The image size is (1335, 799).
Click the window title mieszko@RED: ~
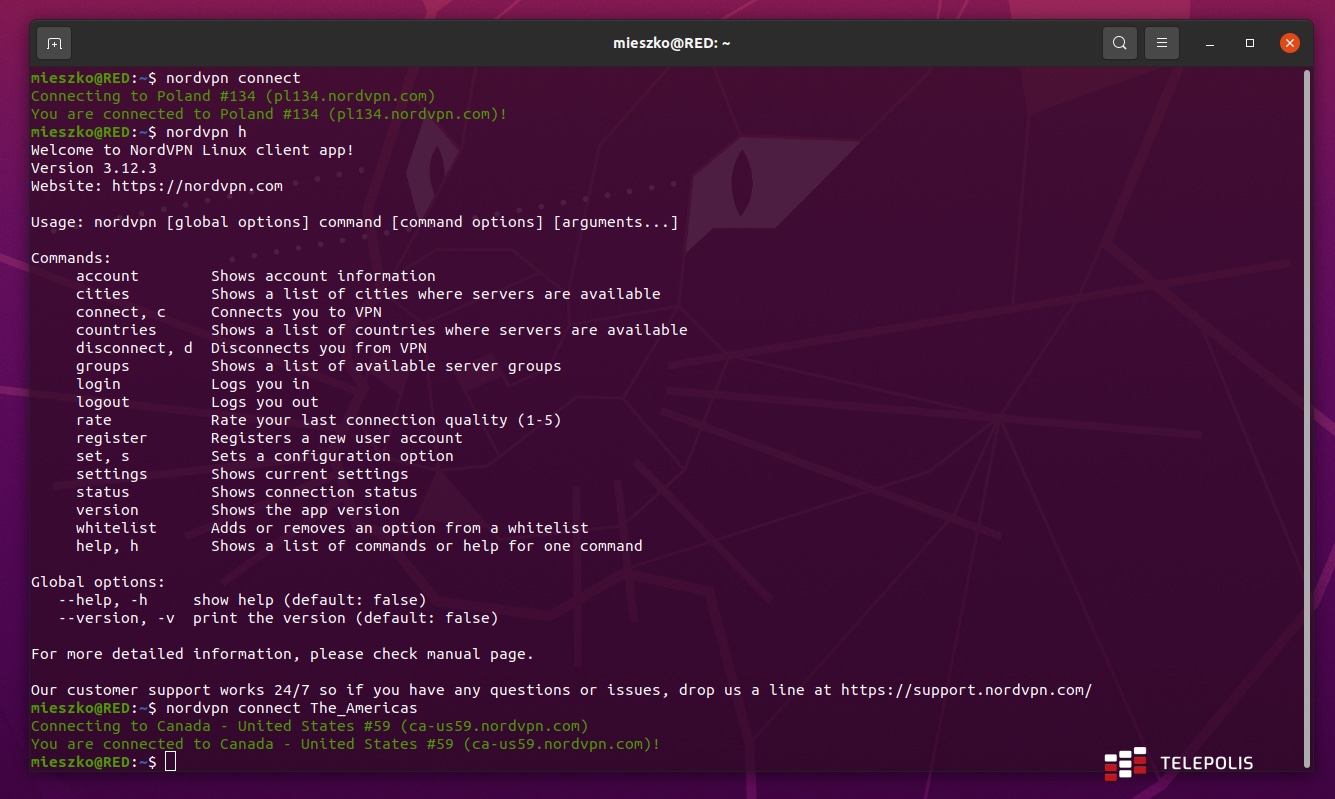[671, 43]
